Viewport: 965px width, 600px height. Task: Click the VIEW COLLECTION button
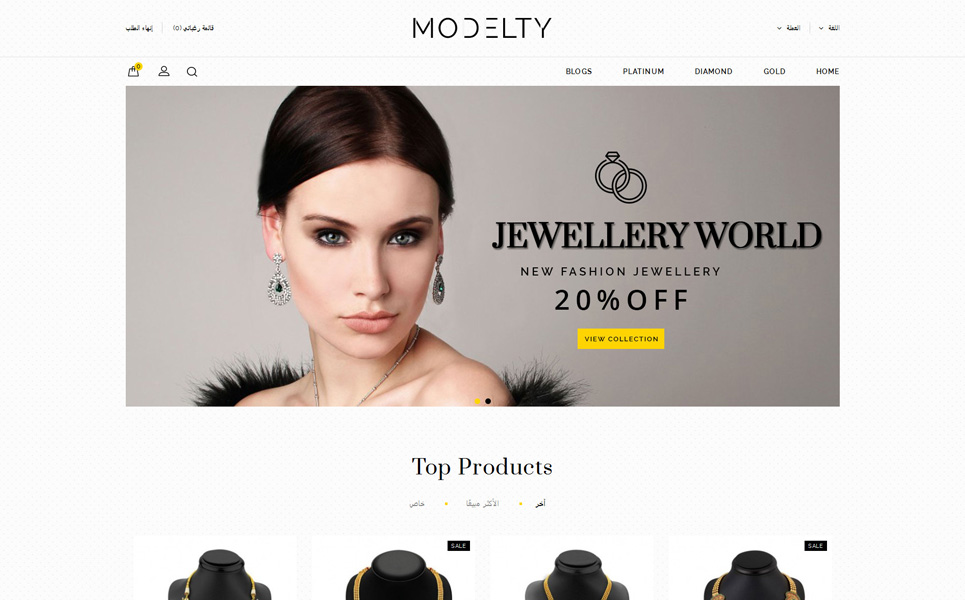tap(621, 338)
